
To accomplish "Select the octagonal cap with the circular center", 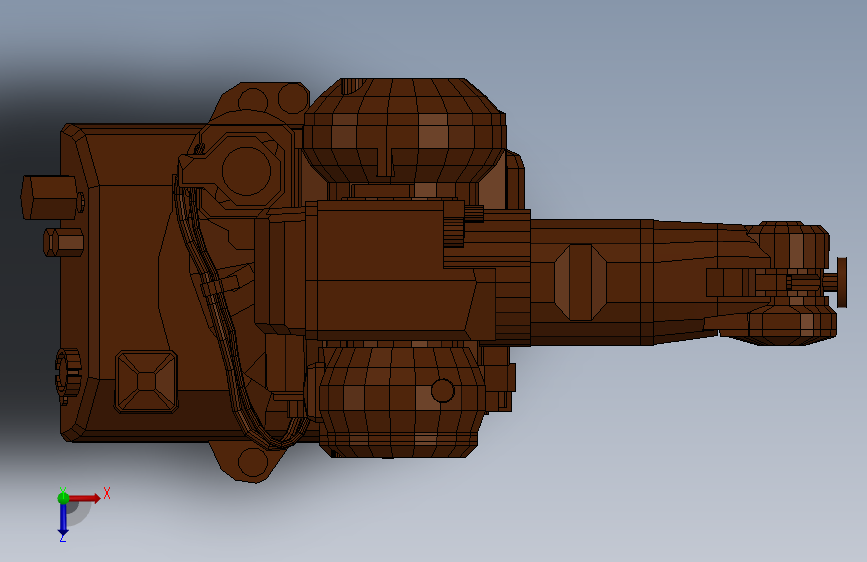I will point(246,171).
